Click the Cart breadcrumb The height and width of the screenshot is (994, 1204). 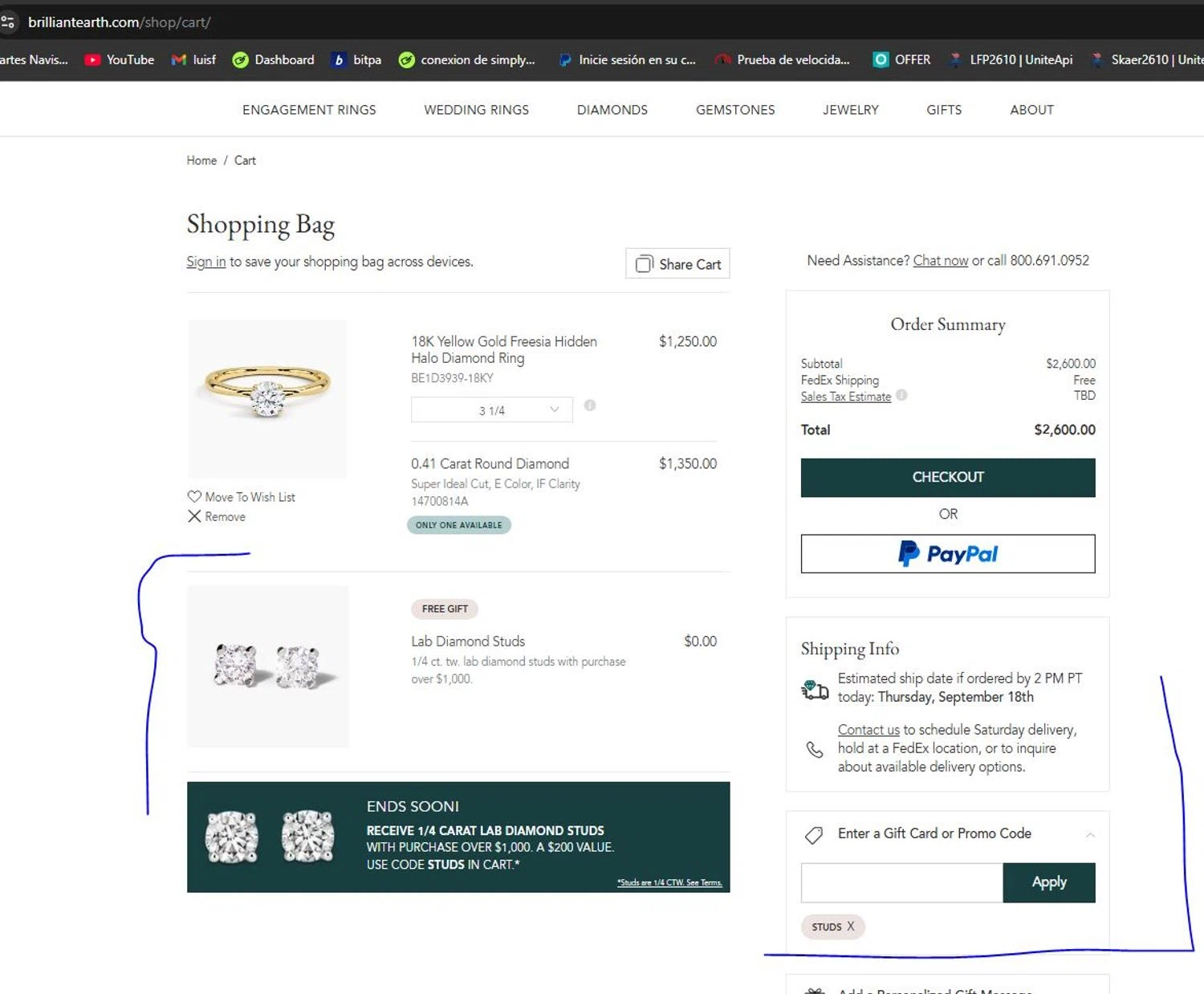pos(245,161)
